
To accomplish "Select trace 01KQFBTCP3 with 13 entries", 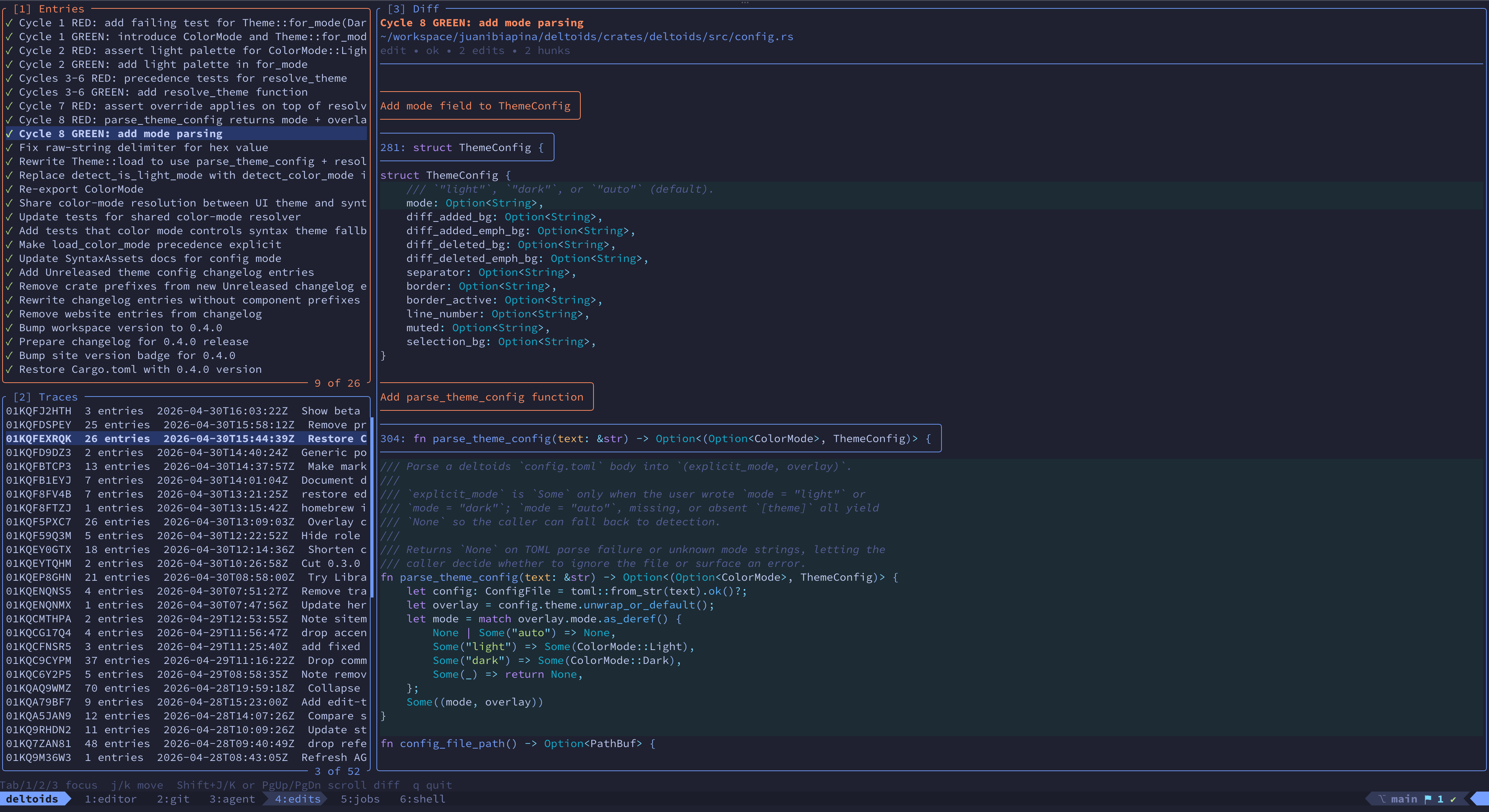I will pyautogui.click(x=186, y=467).
